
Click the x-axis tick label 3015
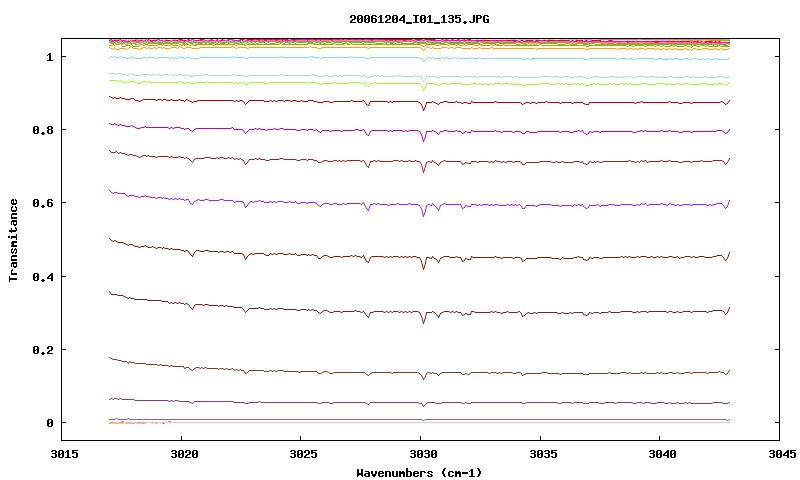[64, 454]
